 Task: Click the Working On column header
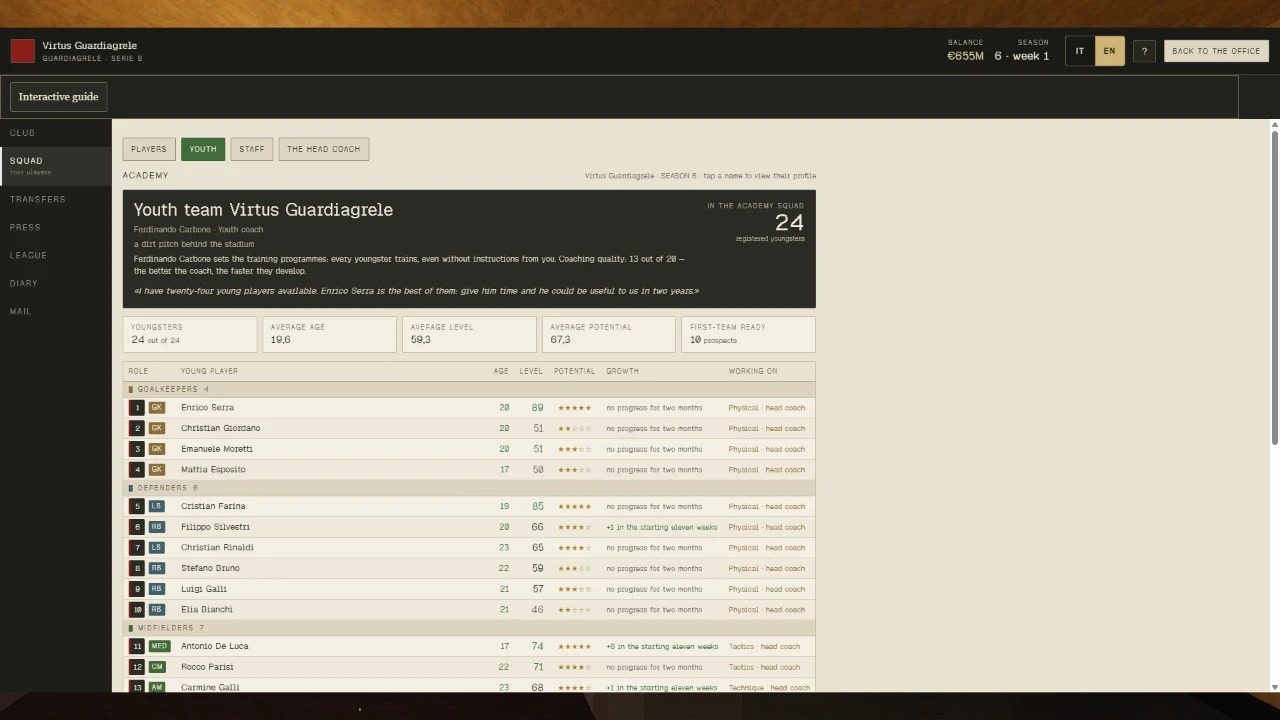(x=753, y=371)
